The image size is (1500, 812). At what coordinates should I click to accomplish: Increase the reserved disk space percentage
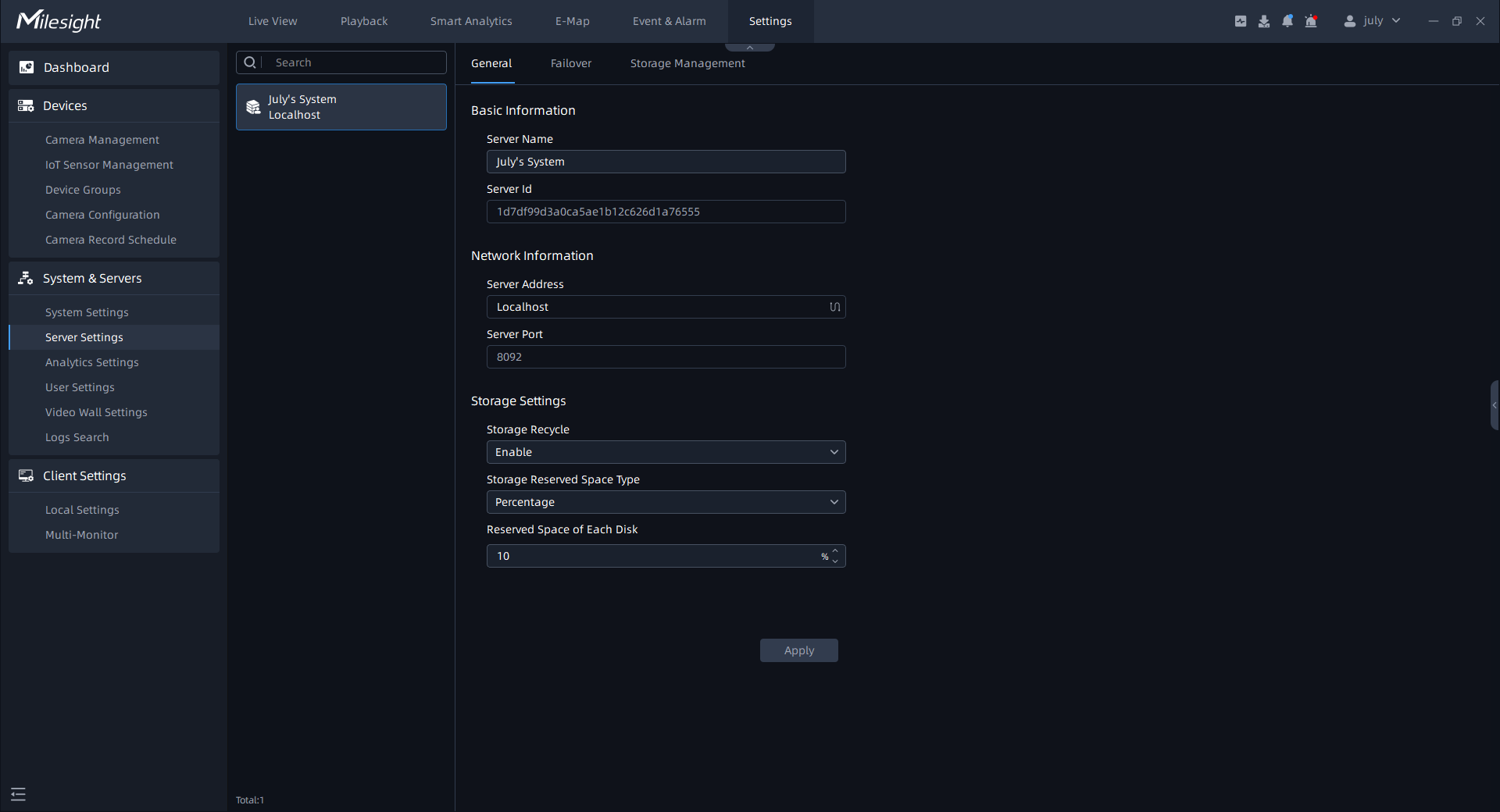[835, 551]
